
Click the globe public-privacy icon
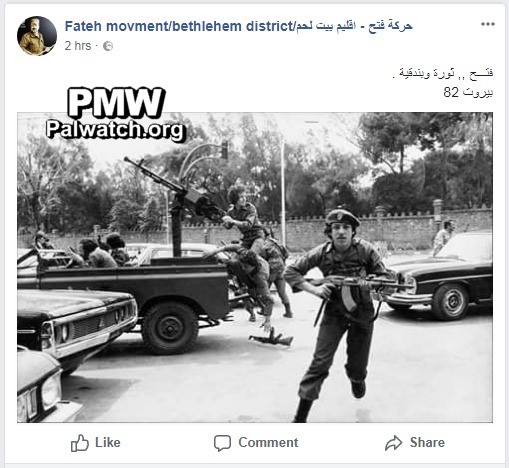click(x=108, y=46)
